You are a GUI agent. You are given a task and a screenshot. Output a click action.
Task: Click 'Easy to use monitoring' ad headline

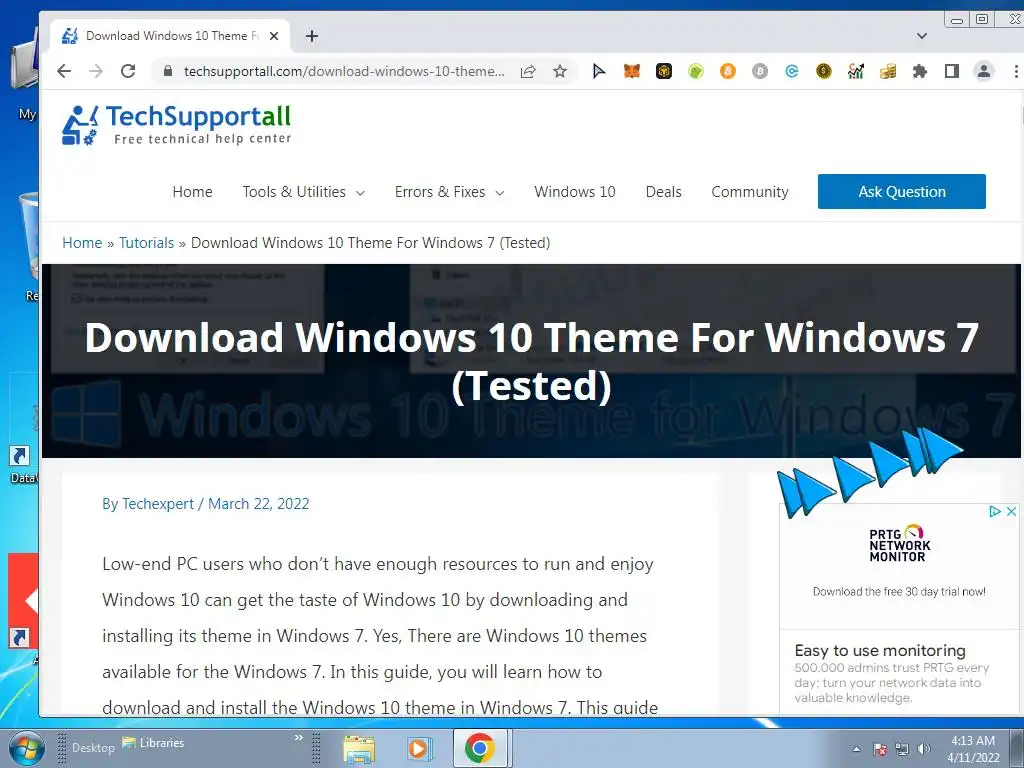click(x=880, y=650)
